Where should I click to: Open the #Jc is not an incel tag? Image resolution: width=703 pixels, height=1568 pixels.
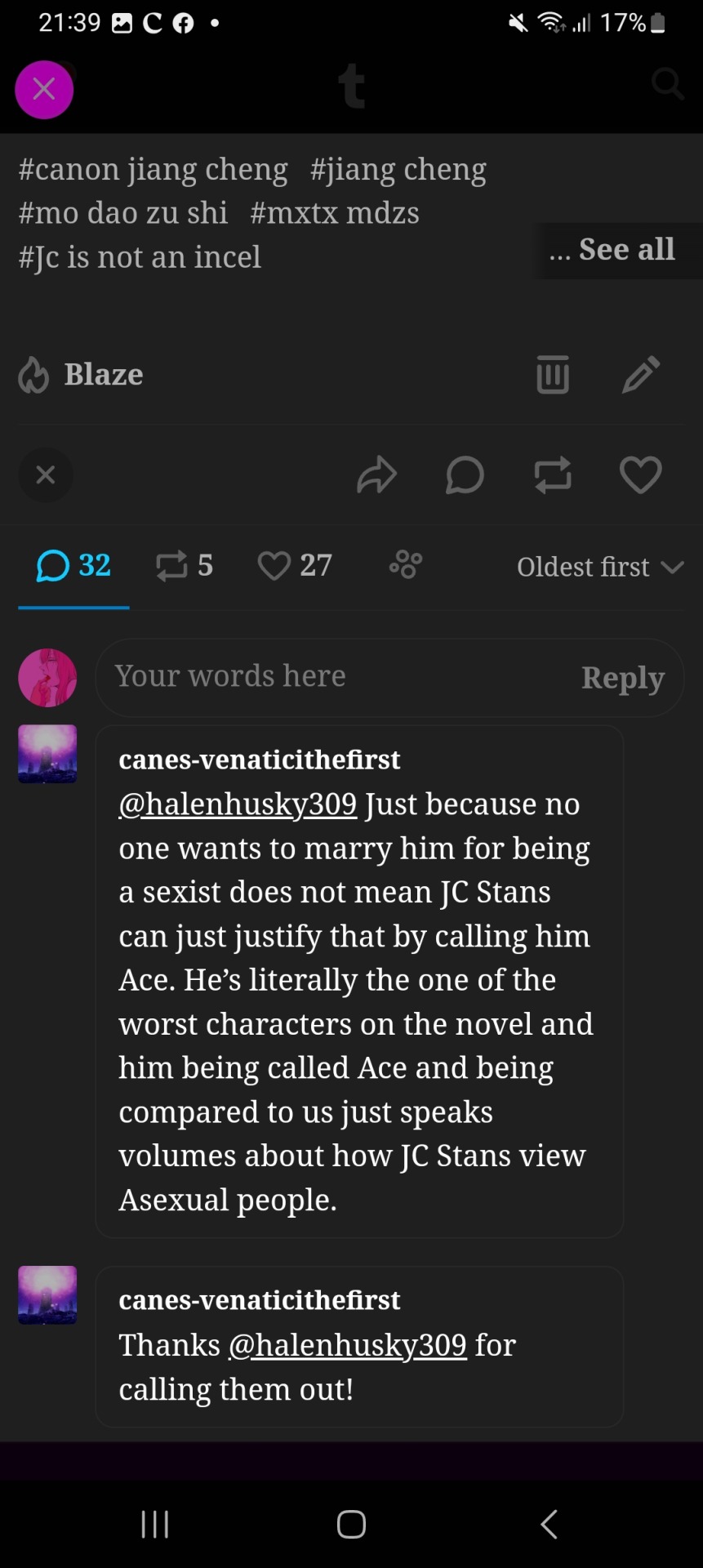[x=140, y=257]
